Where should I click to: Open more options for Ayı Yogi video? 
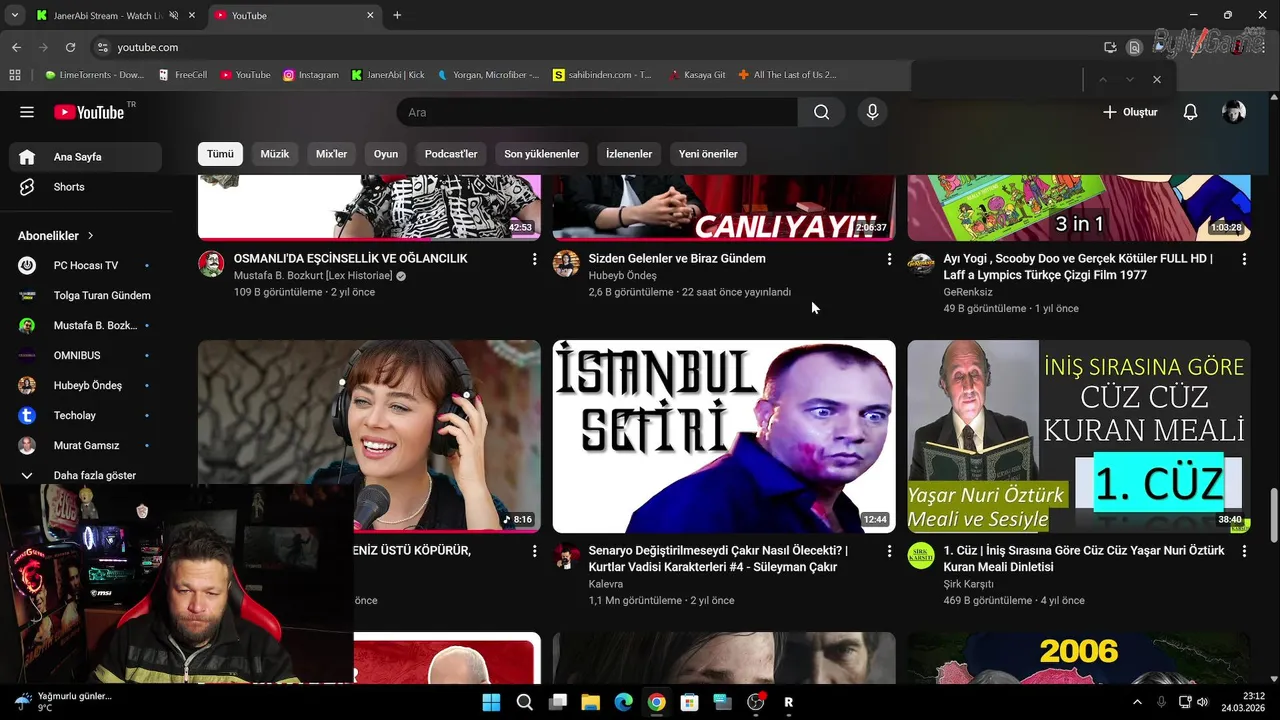pos(1244,259)
